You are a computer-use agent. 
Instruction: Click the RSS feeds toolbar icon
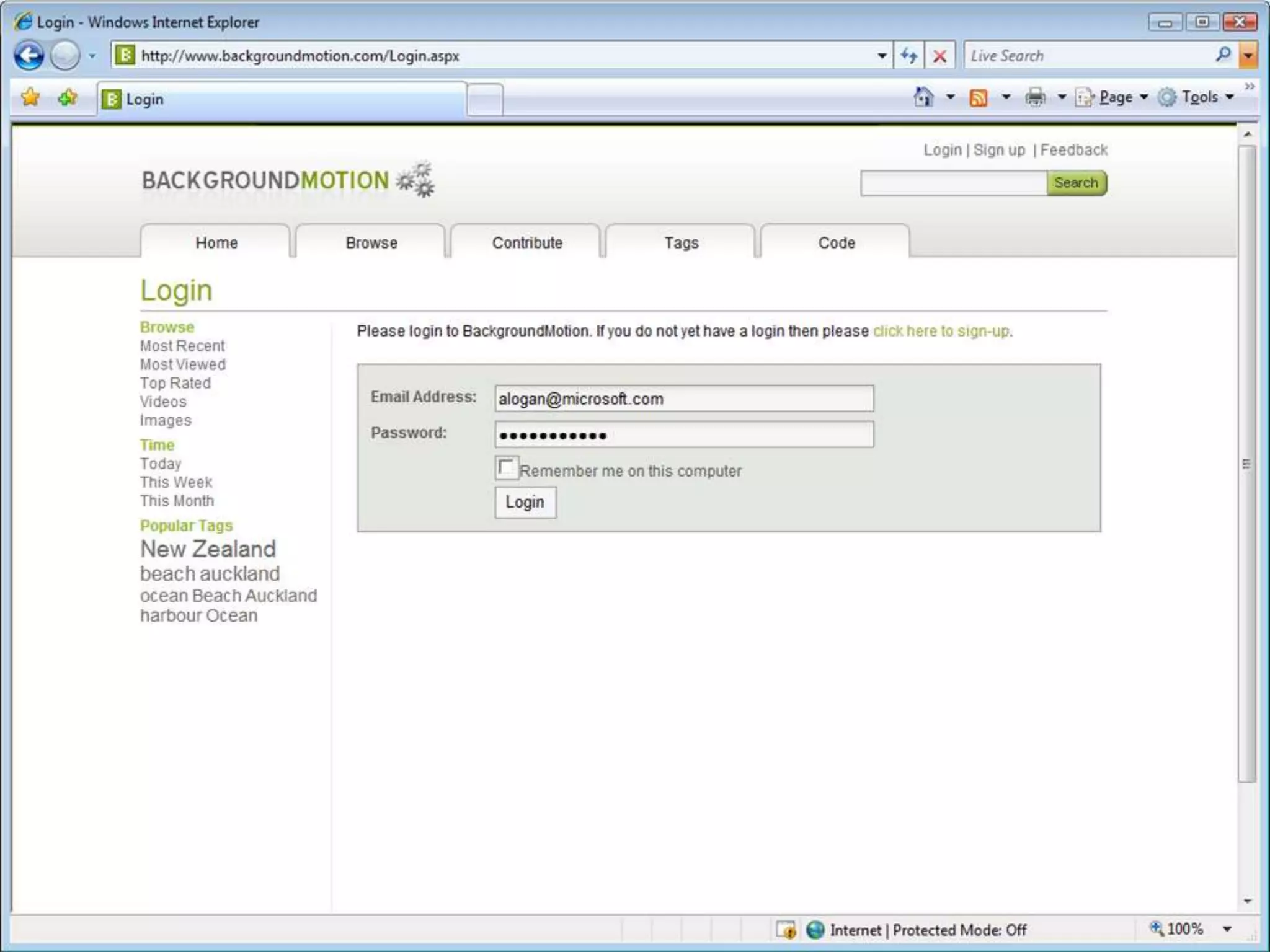coord(978,97)
